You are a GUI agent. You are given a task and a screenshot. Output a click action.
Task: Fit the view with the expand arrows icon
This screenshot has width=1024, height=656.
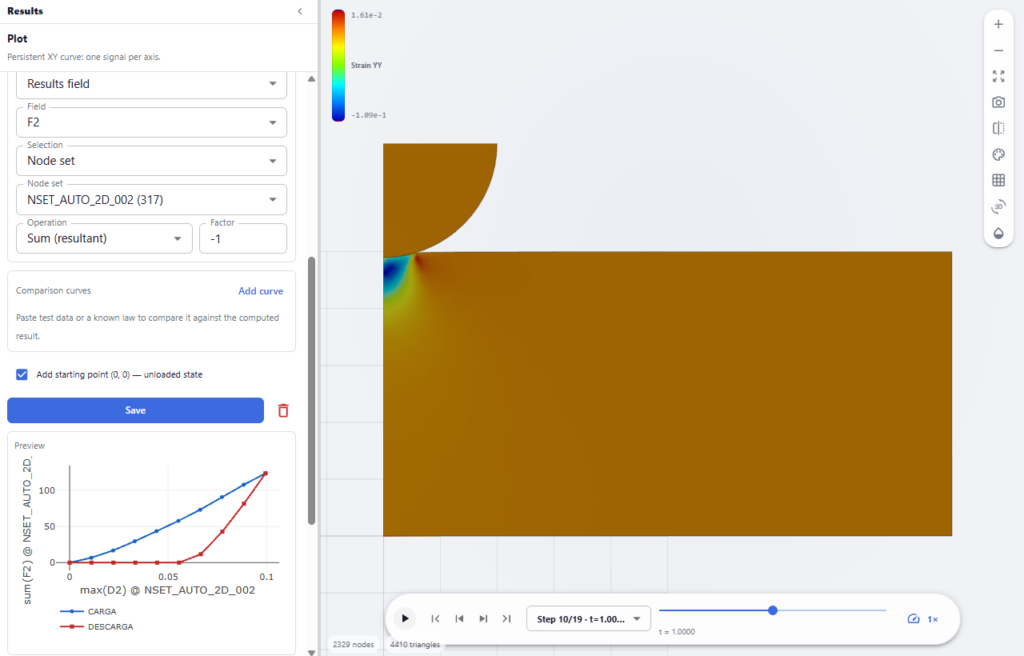pos(998,76)
